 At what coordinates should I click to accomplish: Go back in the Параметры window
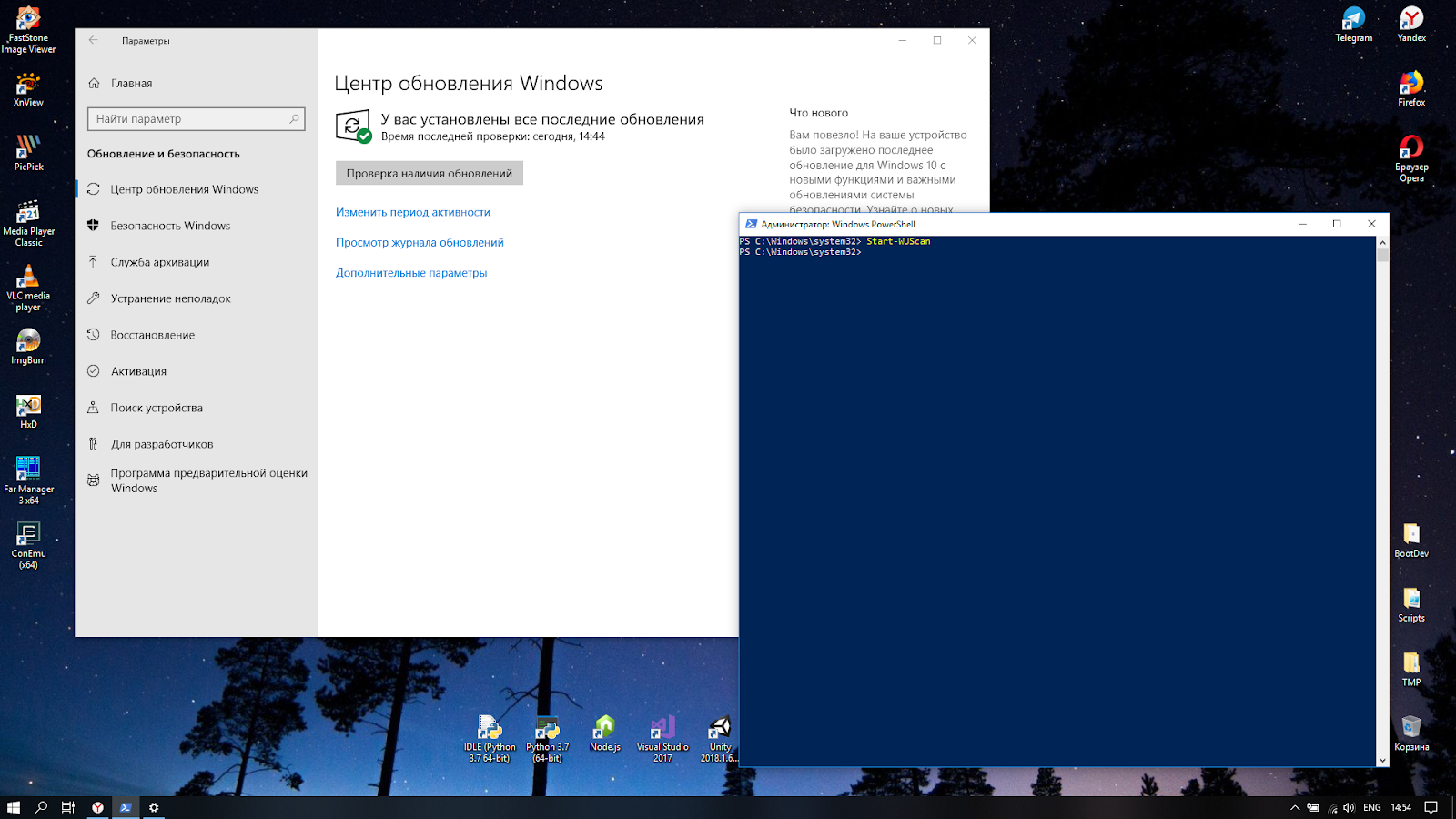point(93,40)
